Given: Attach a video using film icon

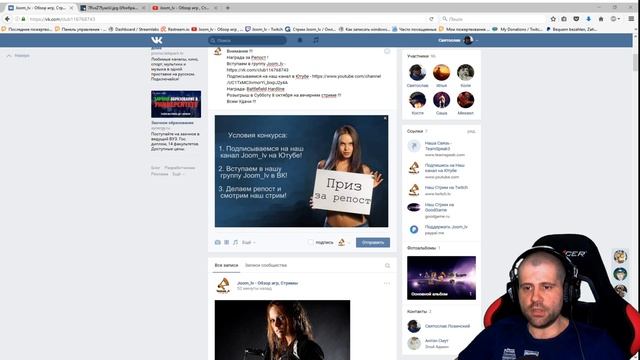Looking at the screenshot, I should coord(227,242).
